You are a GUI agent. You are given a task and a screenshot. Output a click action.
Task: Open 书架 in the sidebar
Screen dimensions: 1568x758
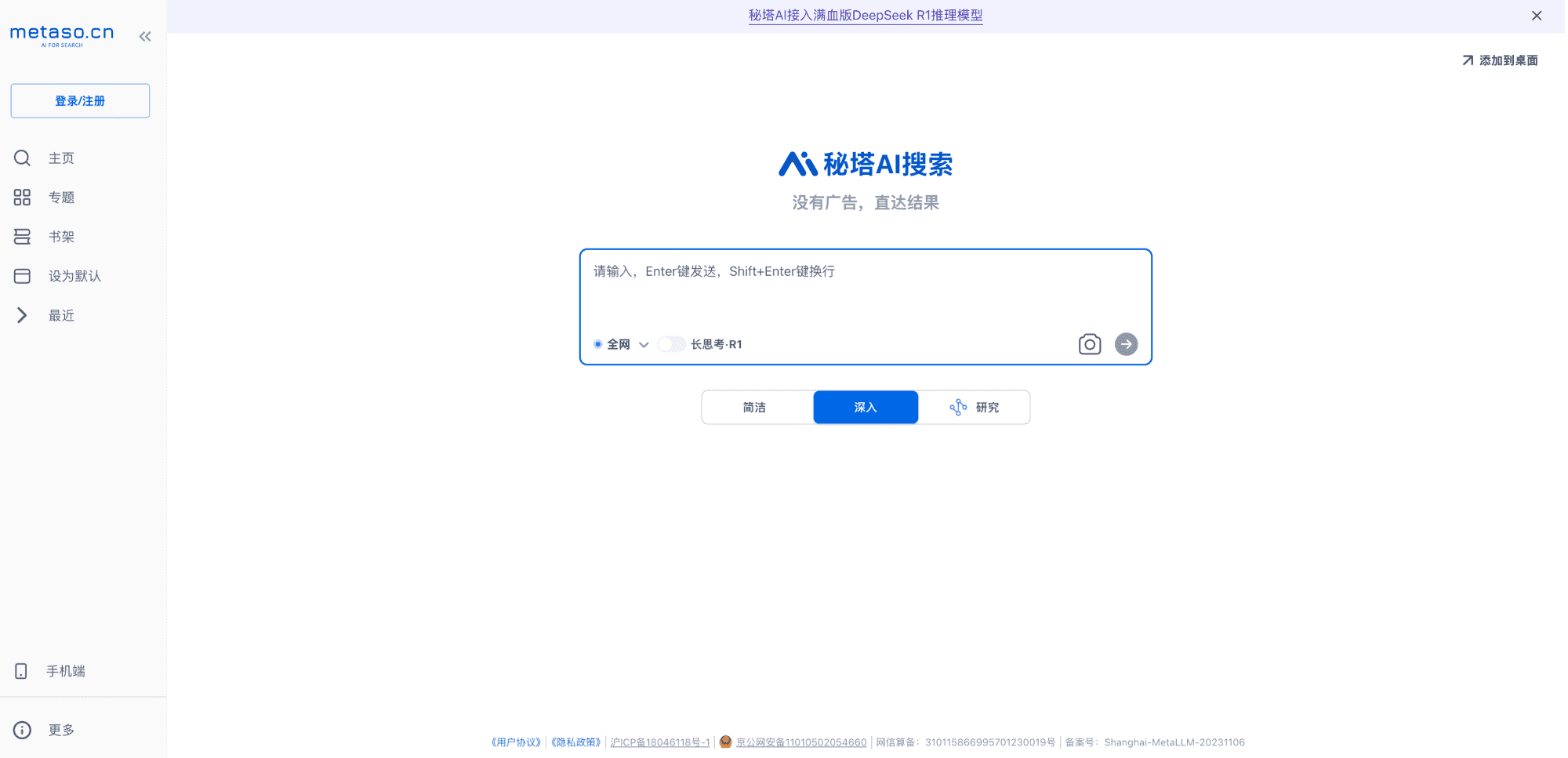click(x=61, y=237)
